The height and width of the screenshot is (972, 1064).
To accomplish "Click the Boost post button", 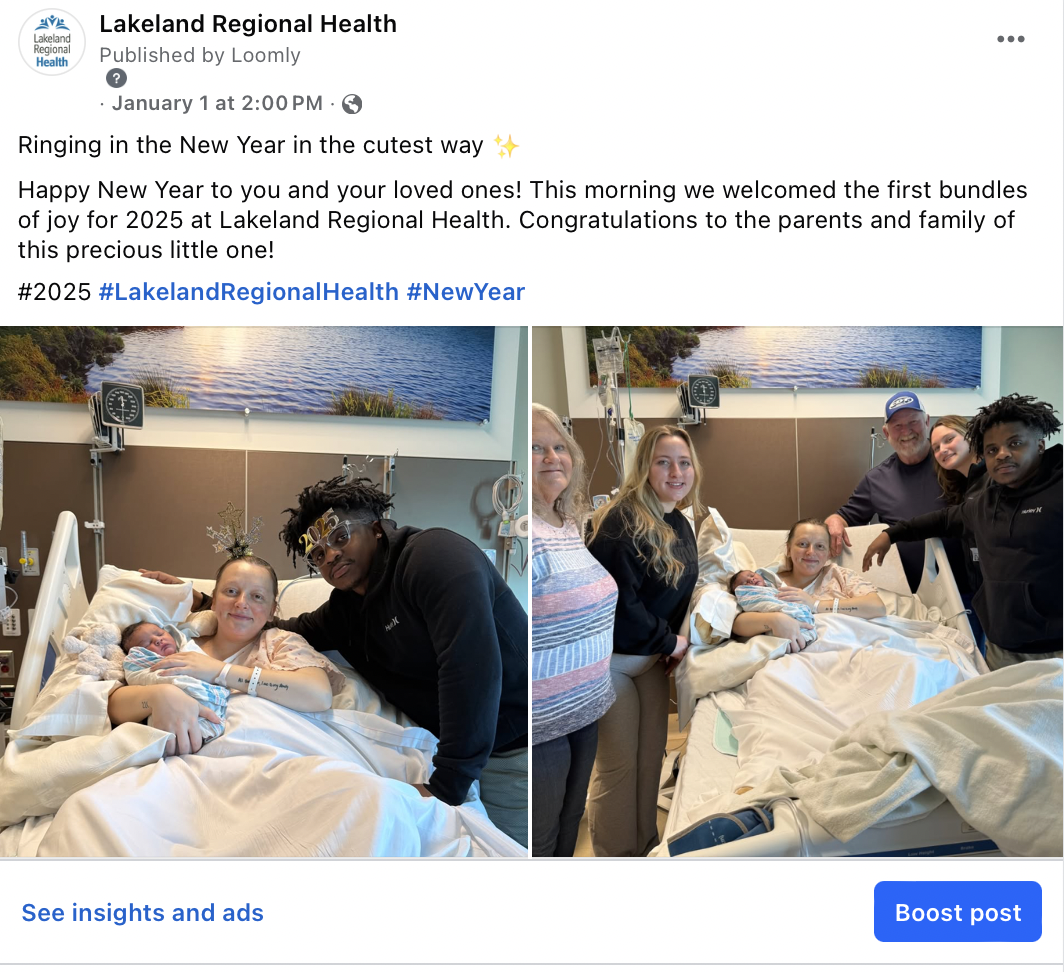I will tap(957, 912).
